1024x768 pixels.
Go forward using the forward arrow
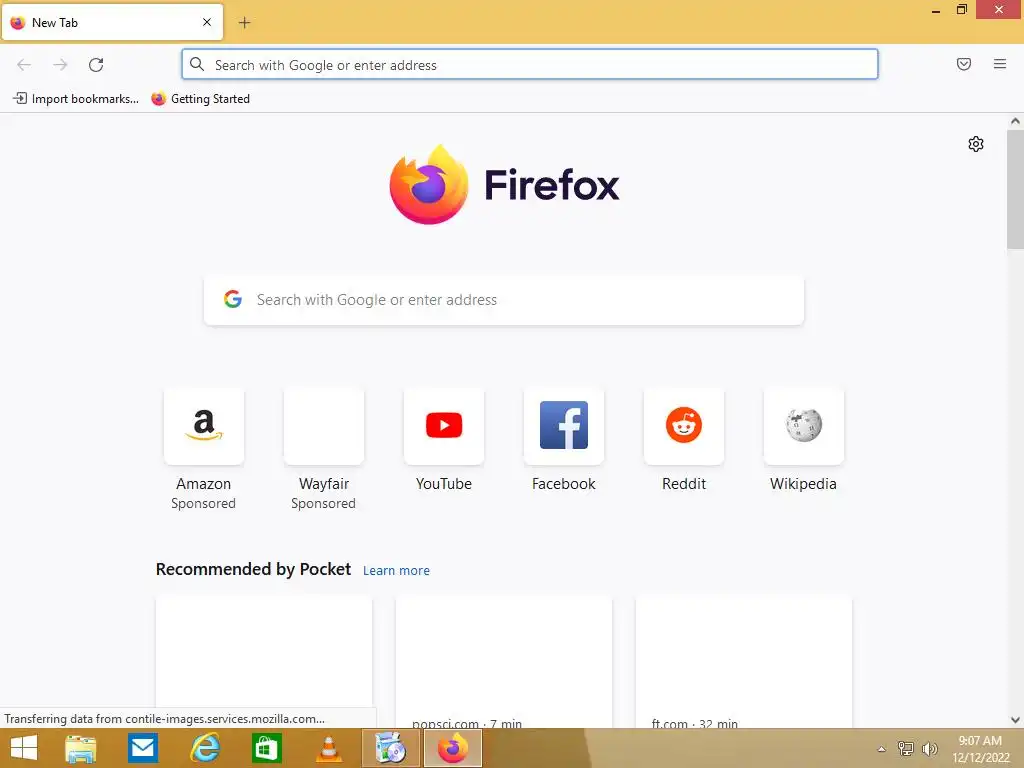click(60, 65)
